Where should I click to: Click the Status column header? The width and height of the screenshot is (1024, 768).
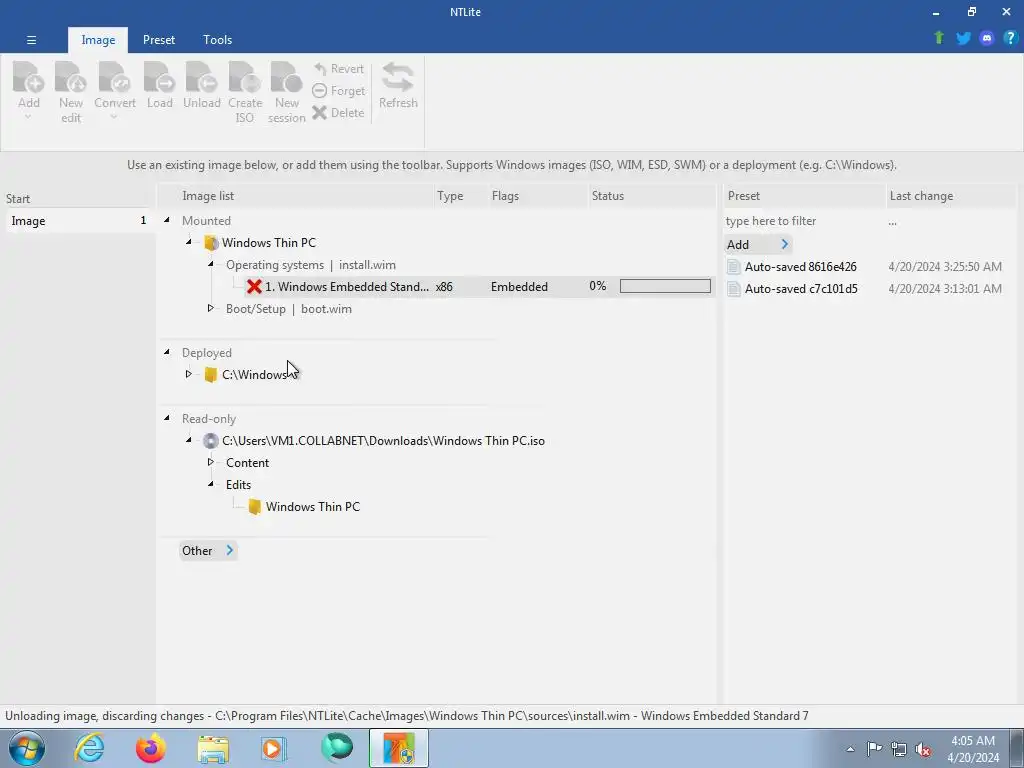click(x=652, y=196)
